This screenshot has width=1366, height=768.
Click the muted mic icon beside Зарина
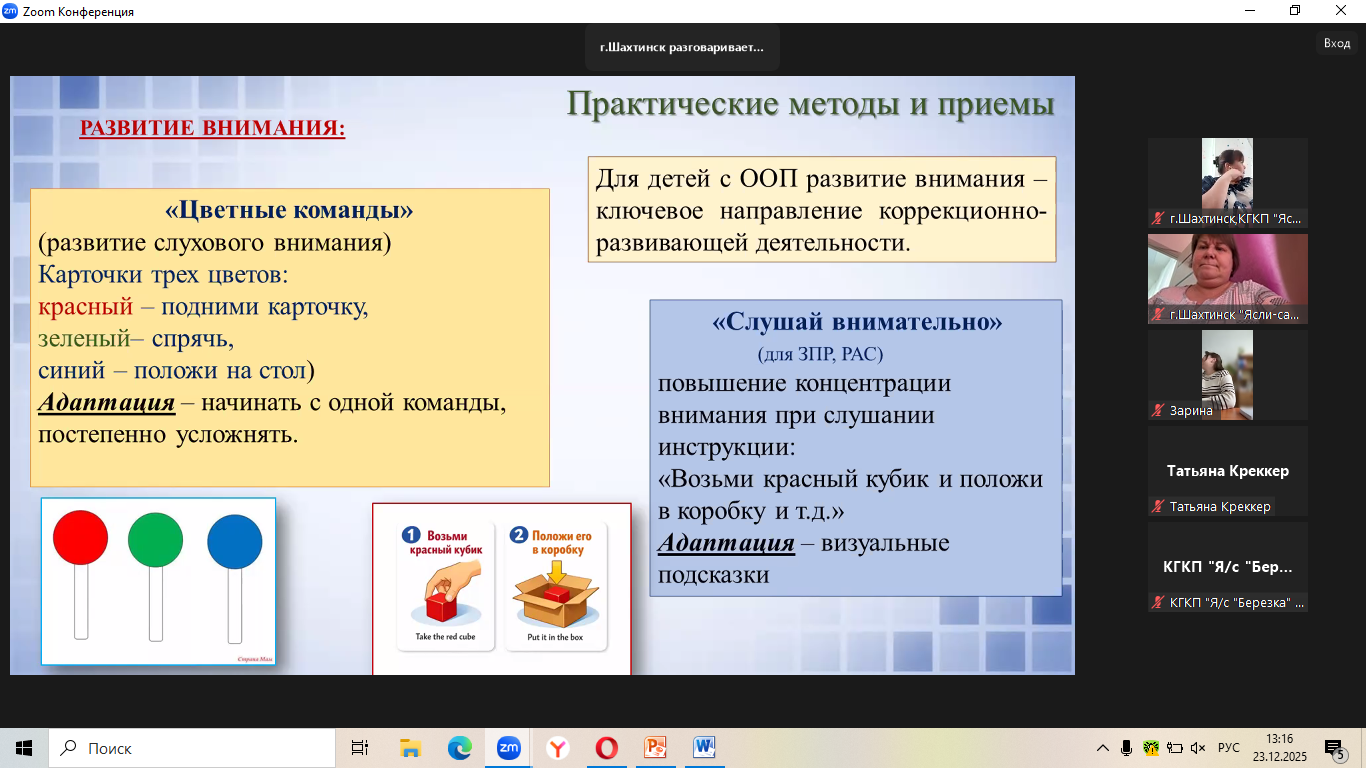(x=1159, y=410)
